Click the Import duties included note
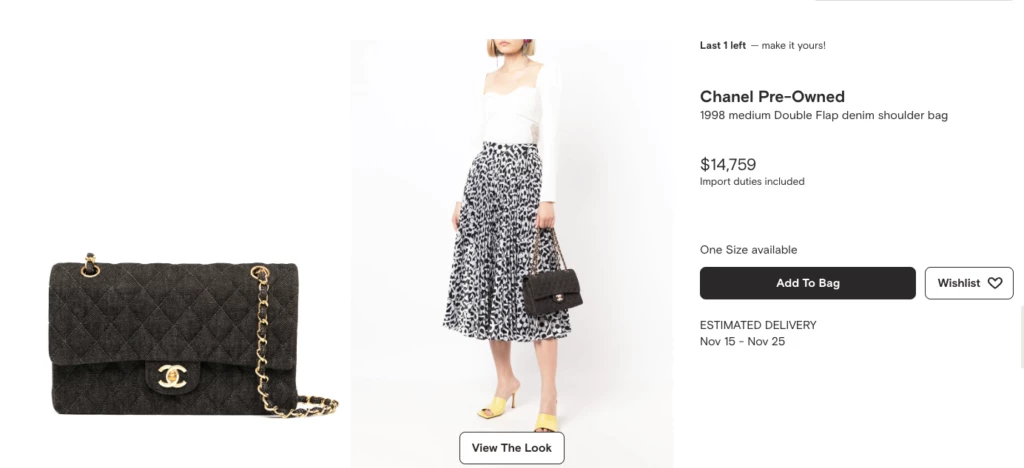This screenshot has height=468, width=1024. [752, 182]
